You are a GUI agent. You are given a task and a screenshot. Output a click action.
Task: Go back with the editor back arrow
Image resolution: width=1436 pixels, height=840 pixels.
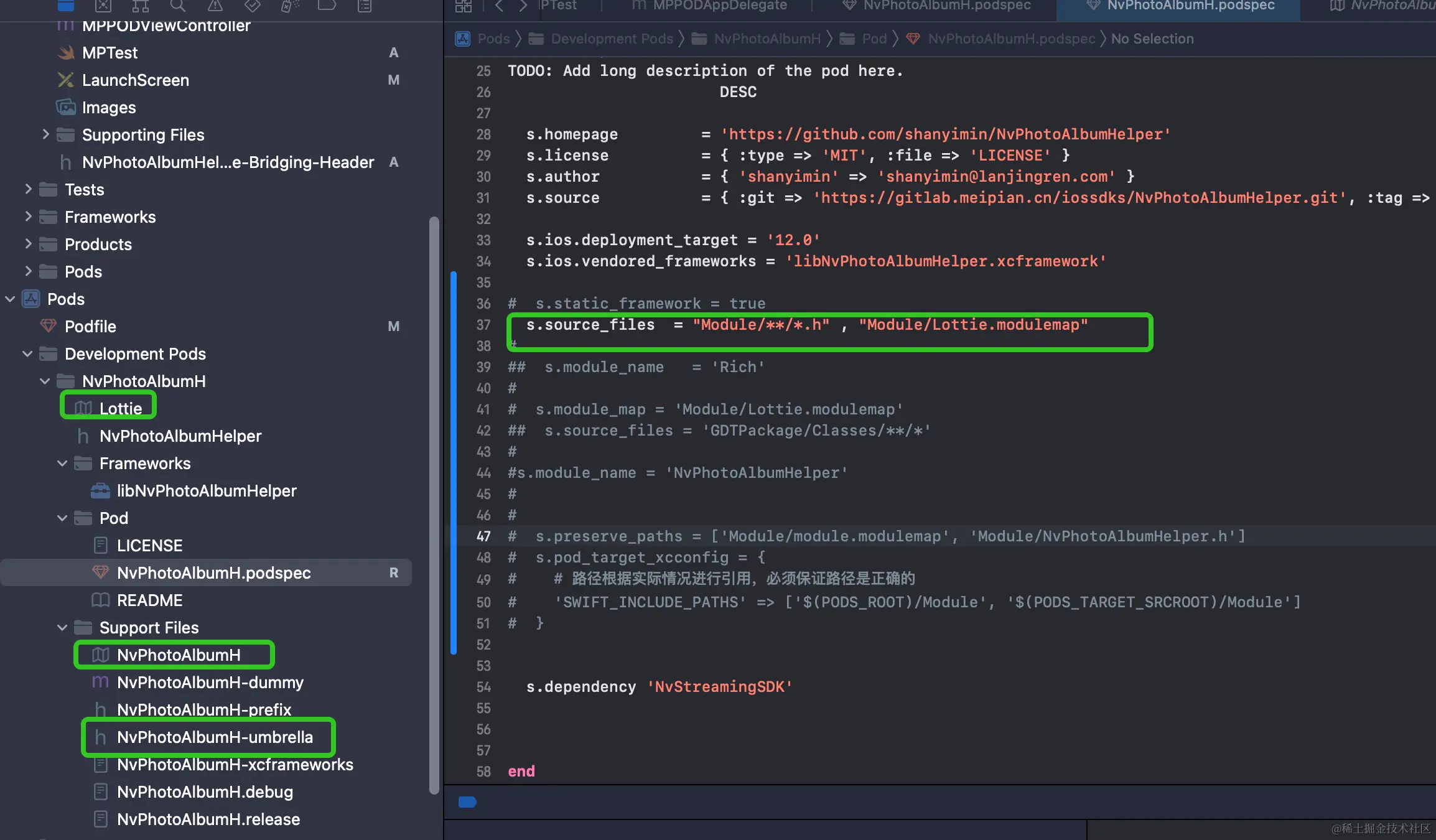499,6
